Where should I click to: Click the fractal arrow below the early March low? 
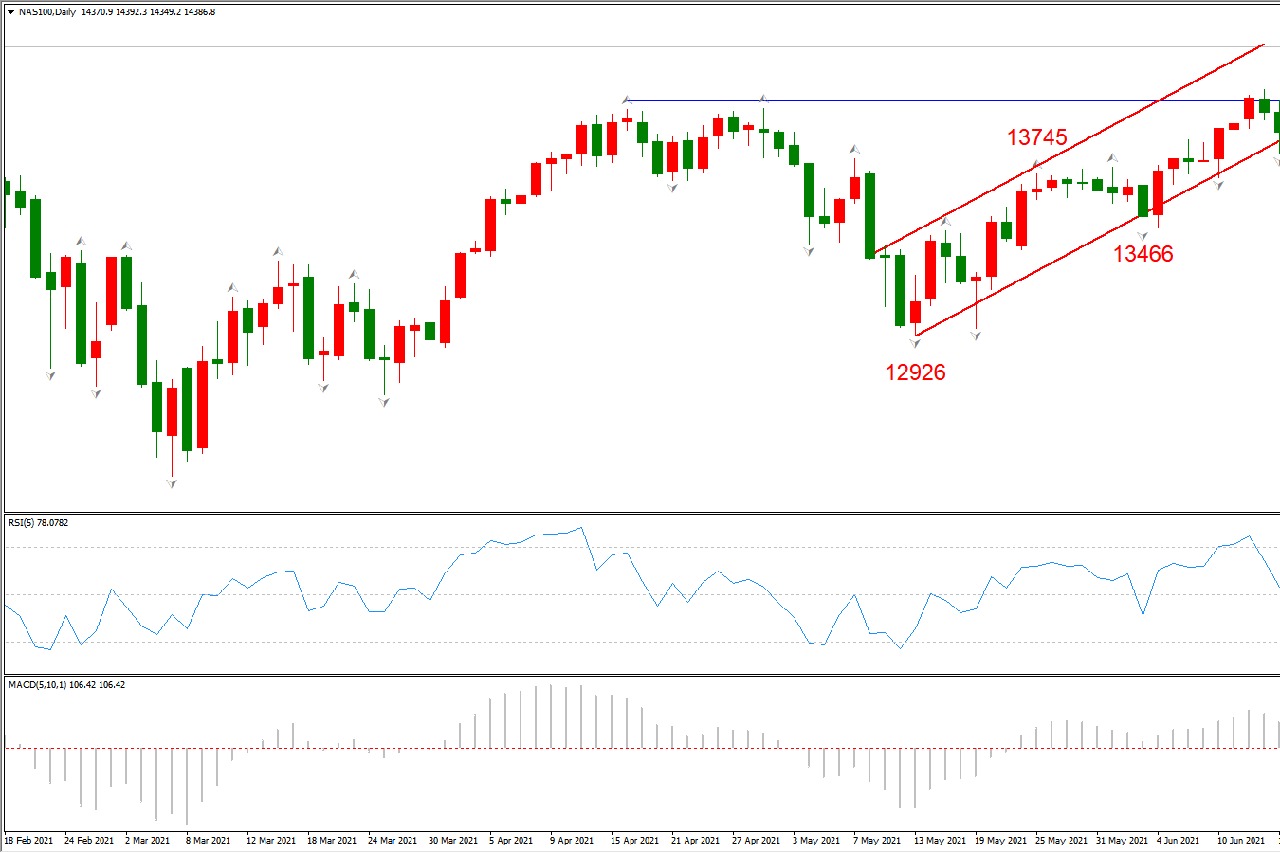point(171,484)
